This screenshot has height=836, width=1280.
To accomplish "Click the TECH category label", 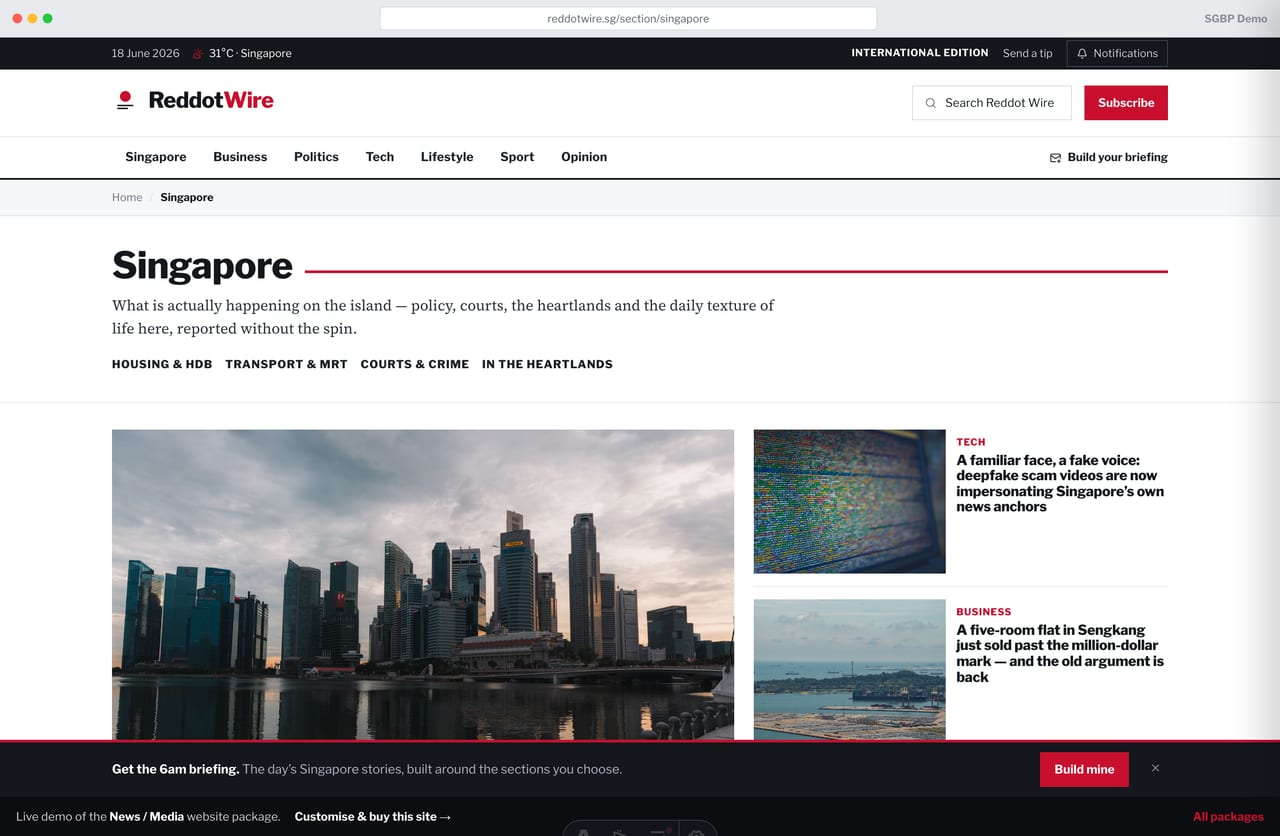I will pyautogui.click(x=971, y=442).
